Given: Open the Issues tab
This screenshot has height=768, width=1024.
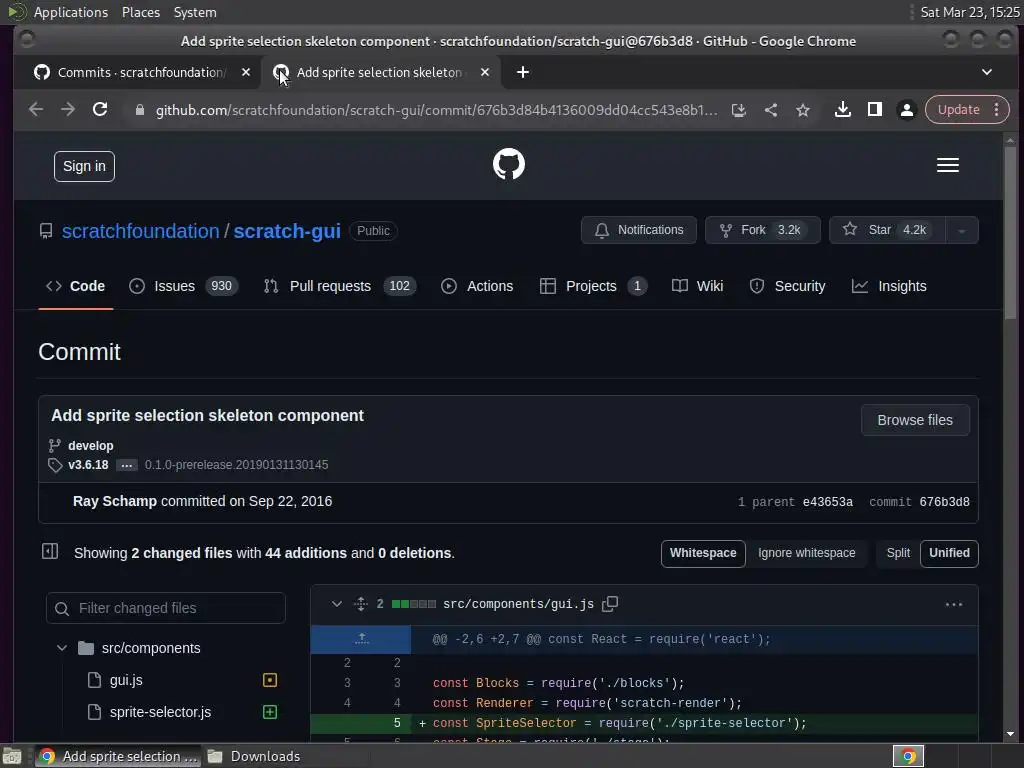Looking at the screenshot, I should point(184,286).
